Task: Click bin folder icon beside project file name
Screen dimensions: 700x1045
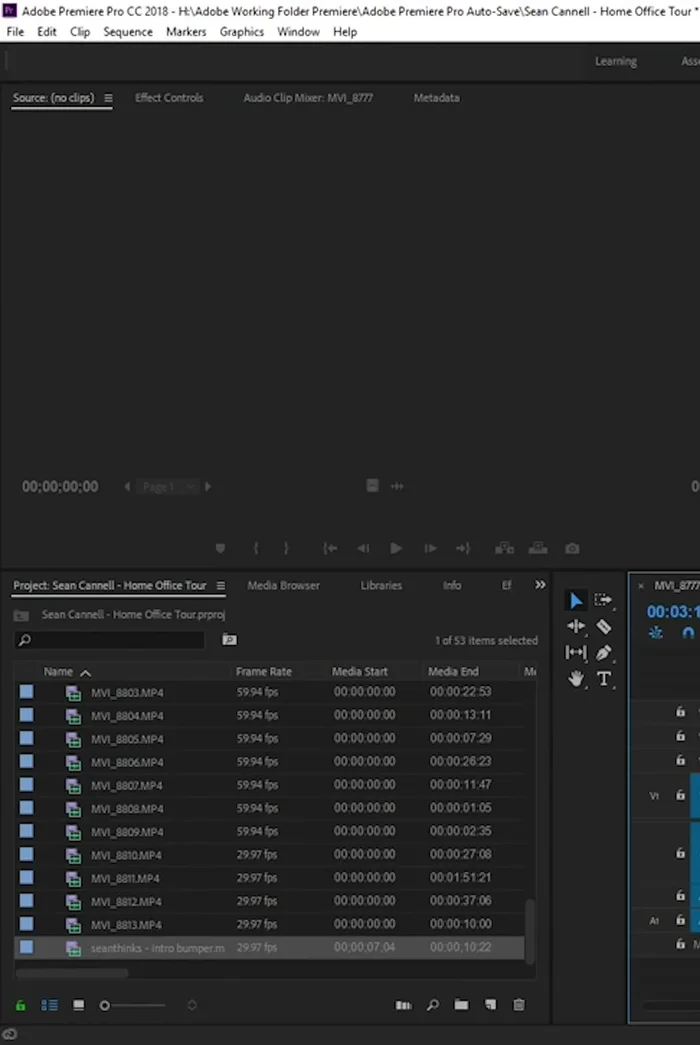Action: click(21, 615)
